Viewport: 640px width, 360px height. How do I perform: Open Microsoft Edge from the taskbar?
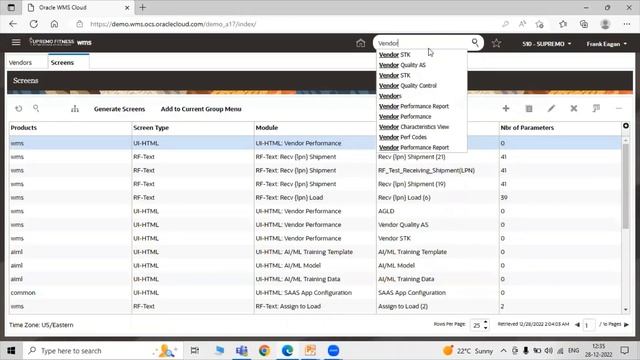pyautogui.click(x=287, y=350)
